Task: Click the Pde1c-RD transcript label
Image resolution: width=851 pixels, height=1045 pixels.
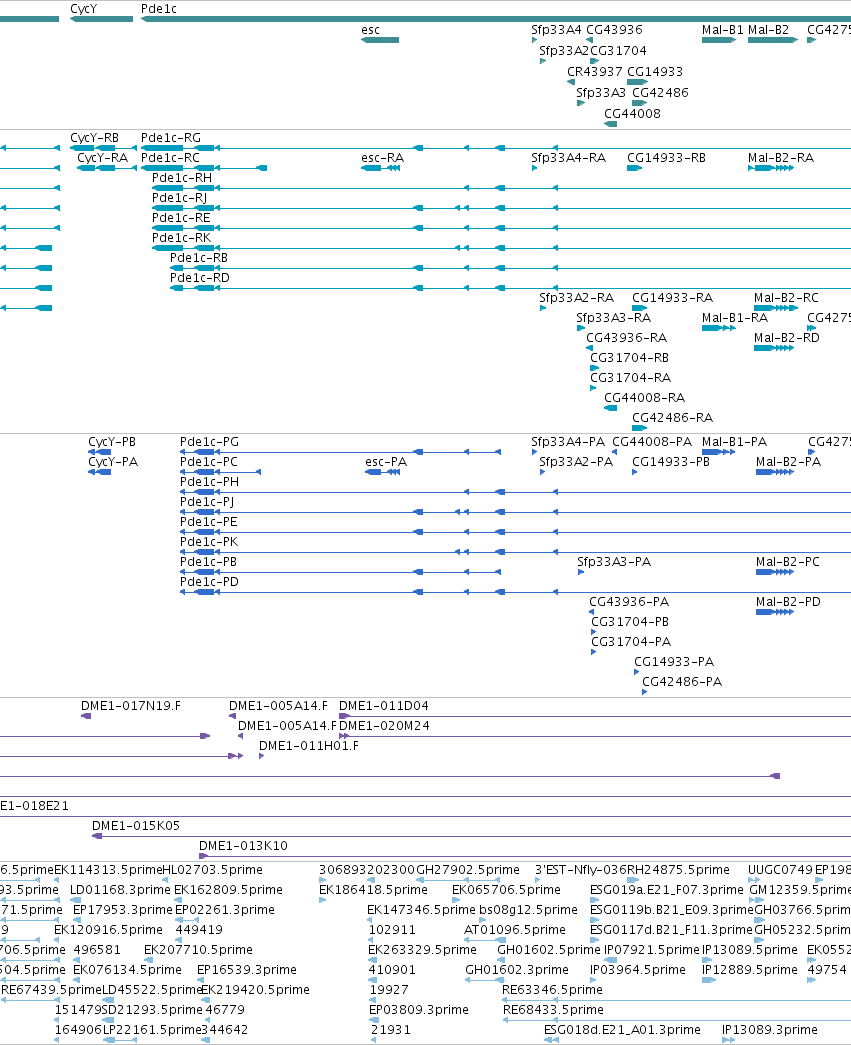Action: tap(199, 278)
